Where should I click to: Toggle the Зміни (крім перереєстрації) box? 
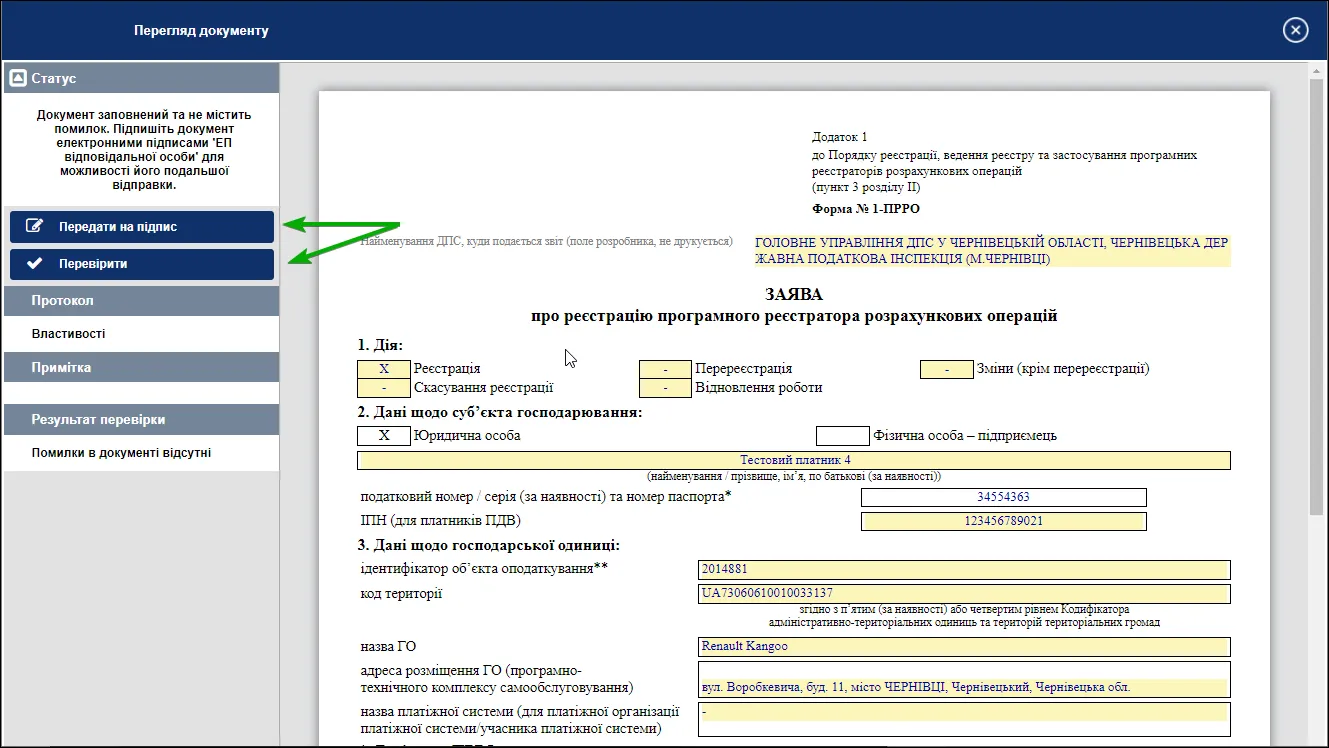(x=946, y=369)
